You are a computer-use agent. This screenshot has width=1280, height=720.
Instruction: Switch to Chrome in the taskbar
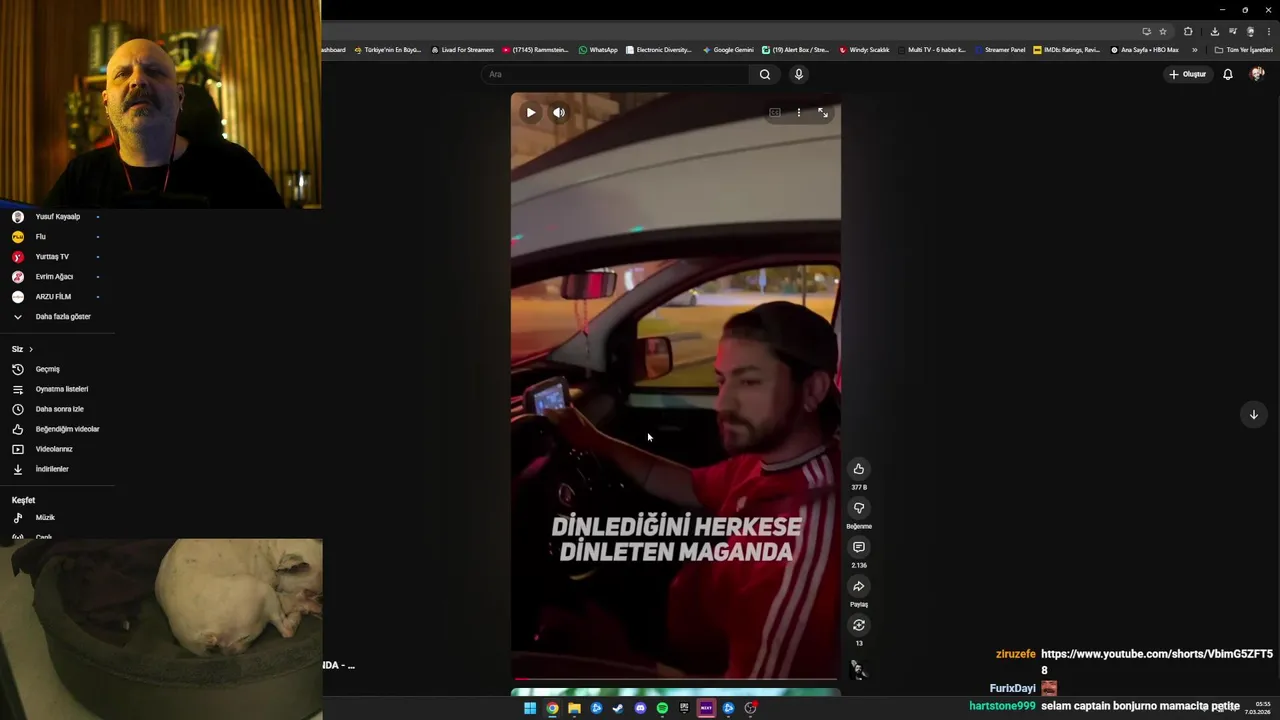coord(552,708)
